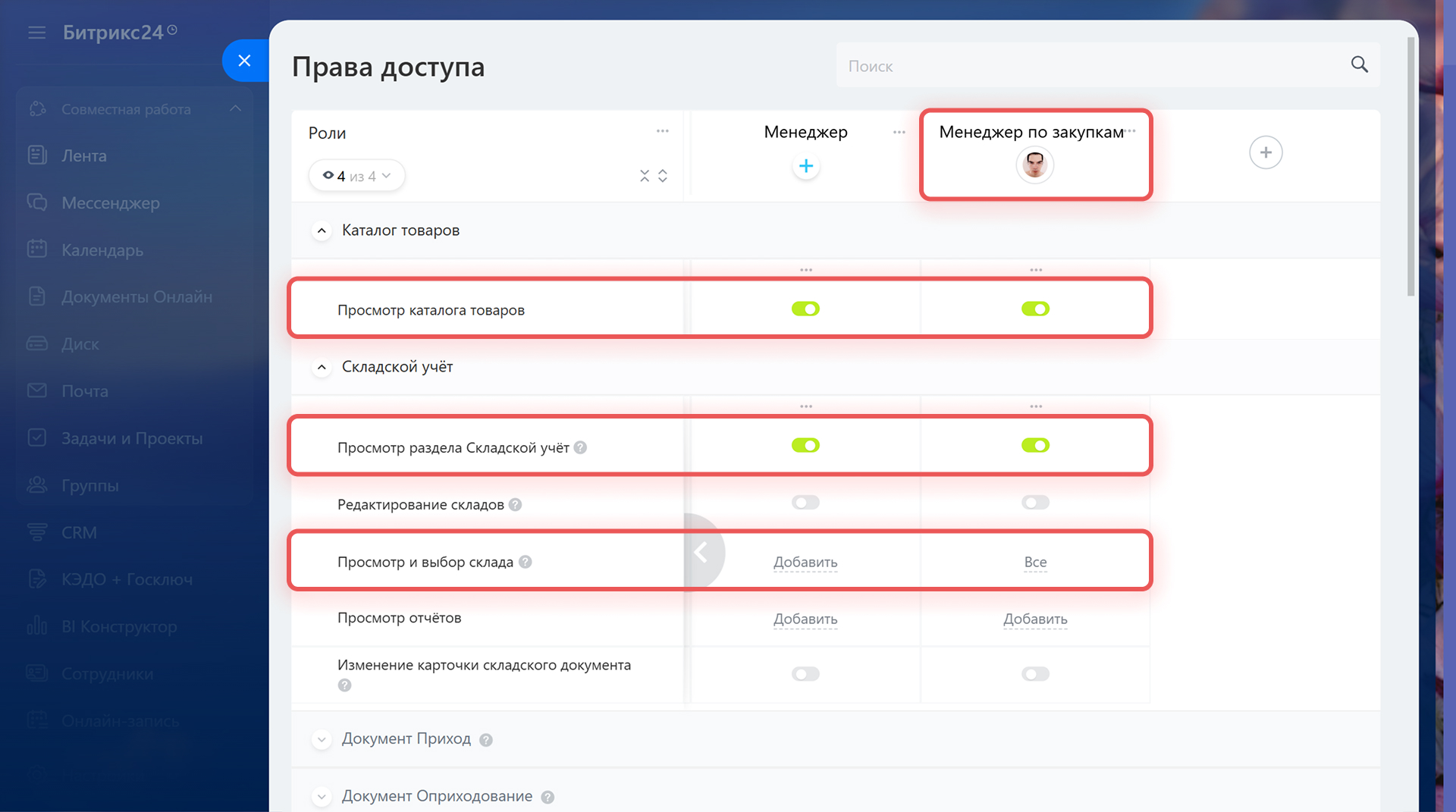Click Добавить for Менеджер warehouse selection
Image resolution: width=1456 pixels, height=812 pixels.
pos(805,563)
